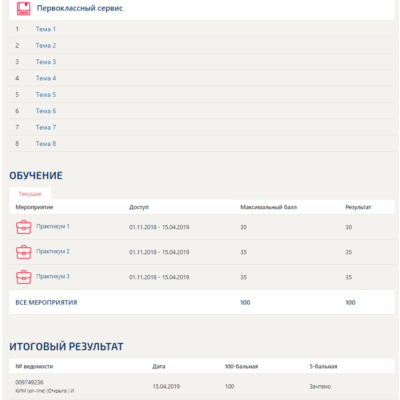Open the Практикум 3 link
Image resolution: width=400 pixels, height=400 pixels.
click(x=53, y=276)
